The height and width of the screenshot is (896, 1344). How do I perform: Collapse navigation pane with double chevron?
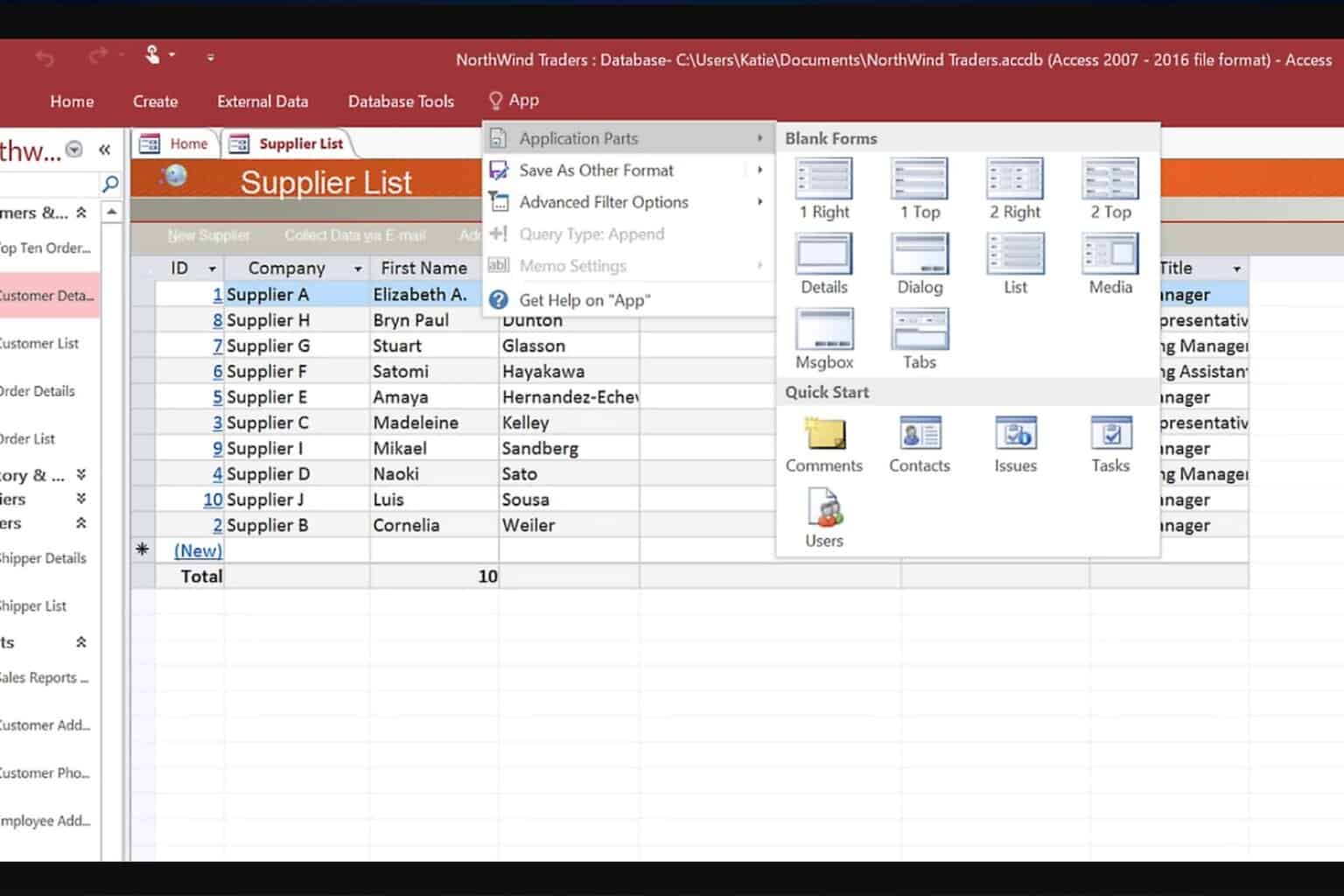click(x=104, y=150)
